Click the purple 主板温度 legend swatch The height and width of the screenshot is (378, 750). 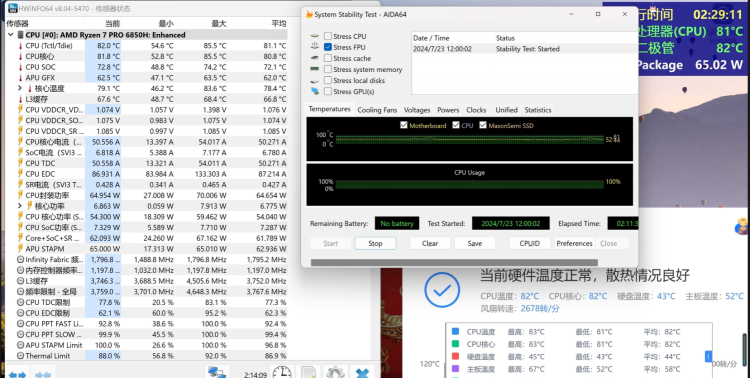(455, 369)
